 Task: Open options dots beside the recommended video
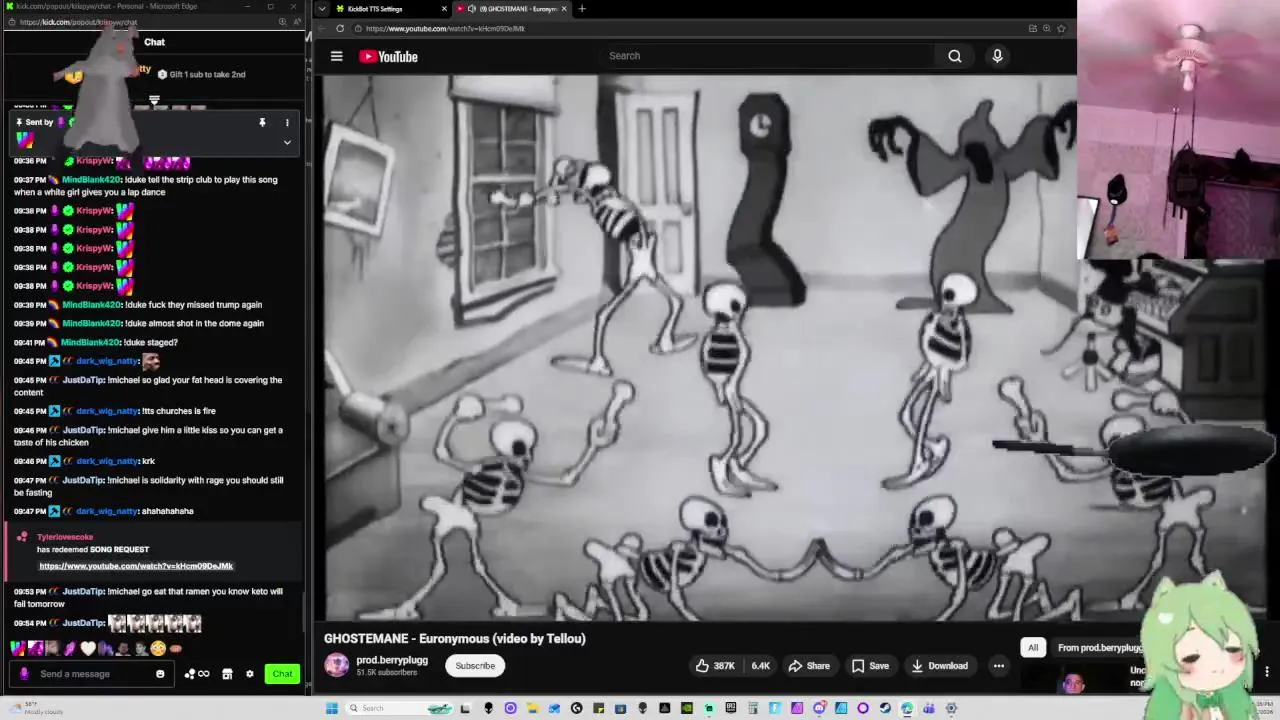(x=1267, y=672)
